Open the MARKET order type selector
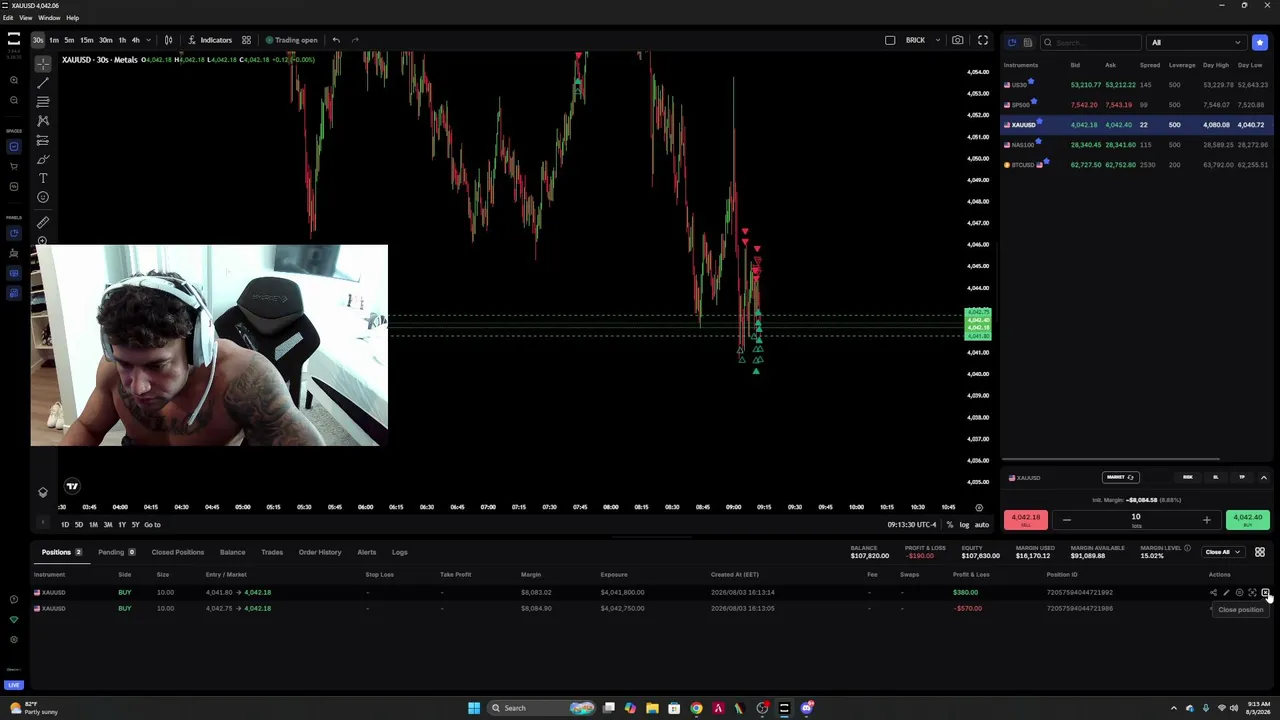Image resolution: width=1280 pixels, height=720 pixels. pyautogui.click(x=1120, y=477)
